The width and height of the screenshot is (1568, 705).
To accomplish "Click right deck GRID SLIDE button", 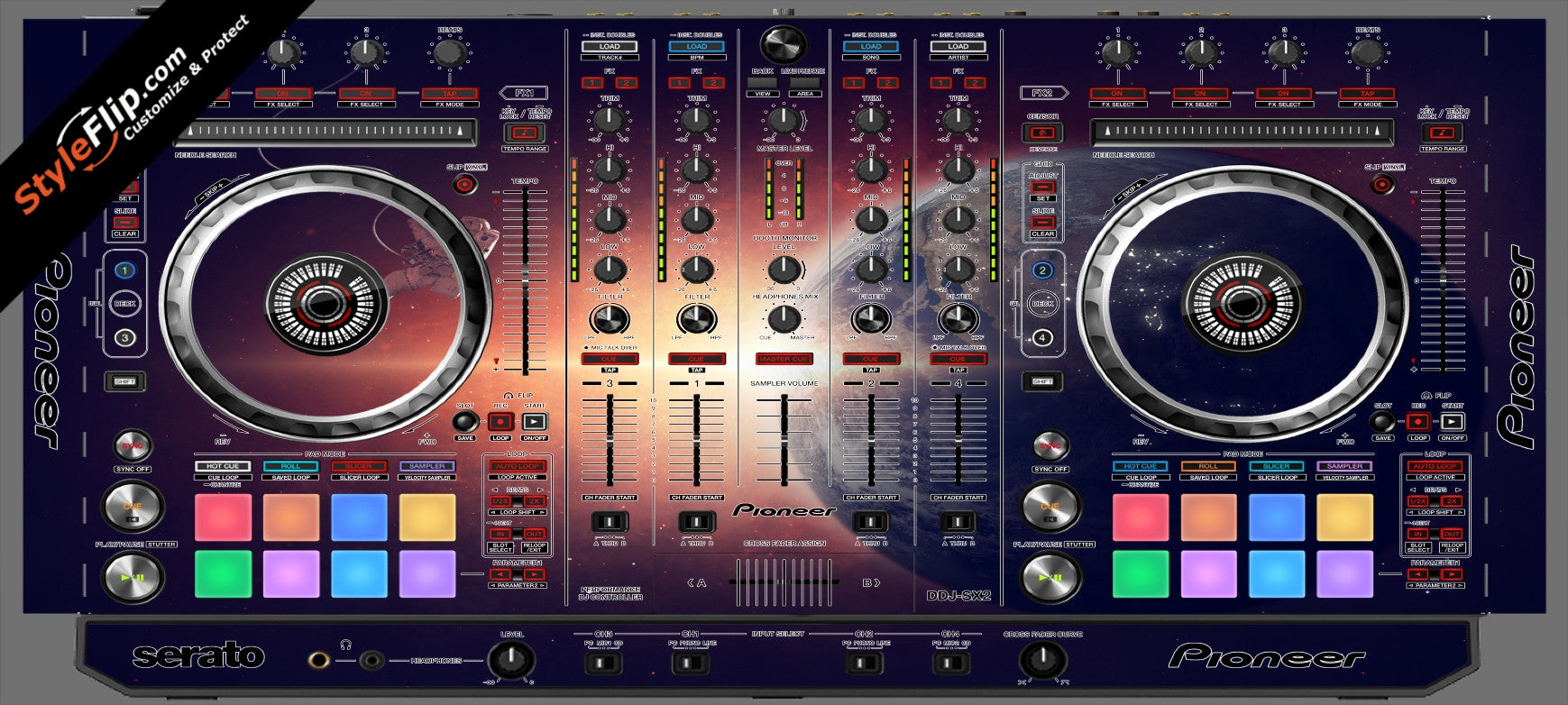I will [1043, 222].
